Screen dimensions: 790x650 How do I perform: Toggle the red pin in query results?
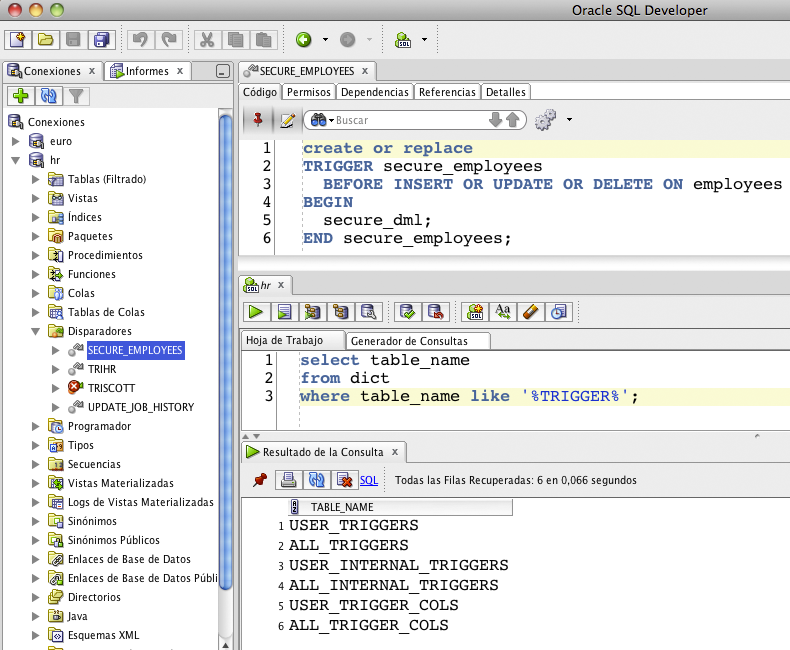coord(260,480)
